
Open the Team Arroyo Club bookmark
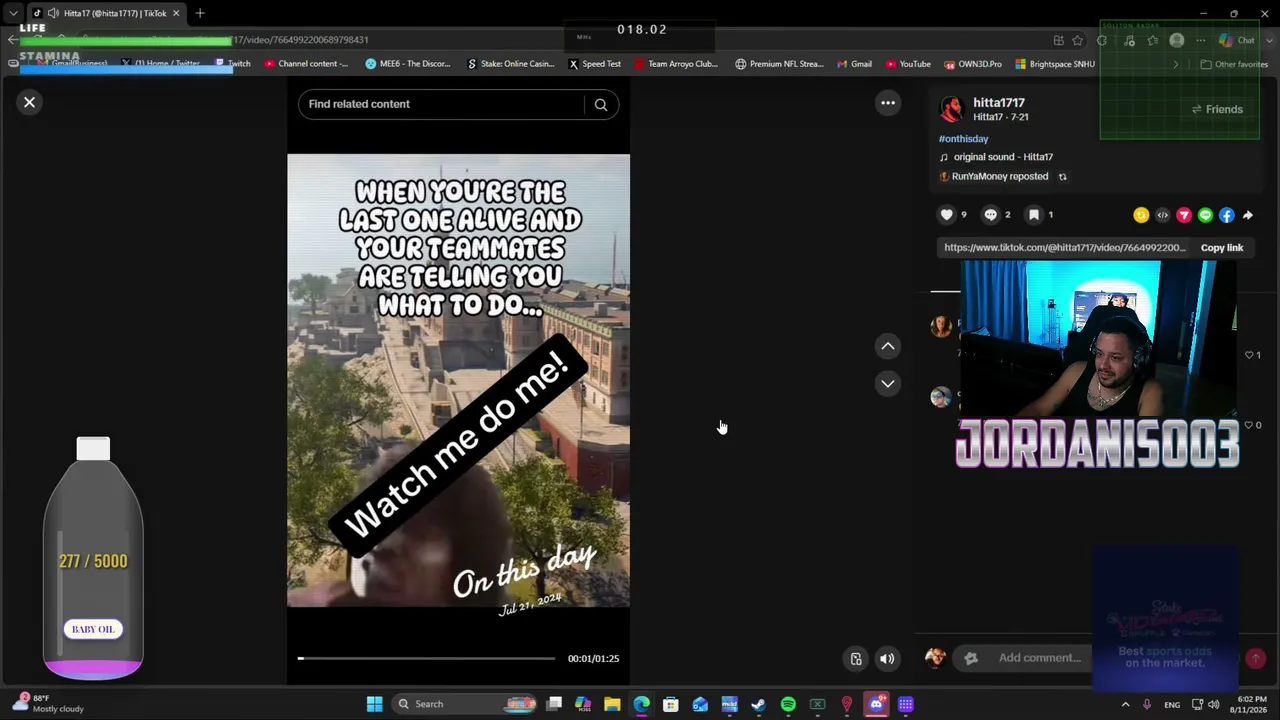[676, 64]
